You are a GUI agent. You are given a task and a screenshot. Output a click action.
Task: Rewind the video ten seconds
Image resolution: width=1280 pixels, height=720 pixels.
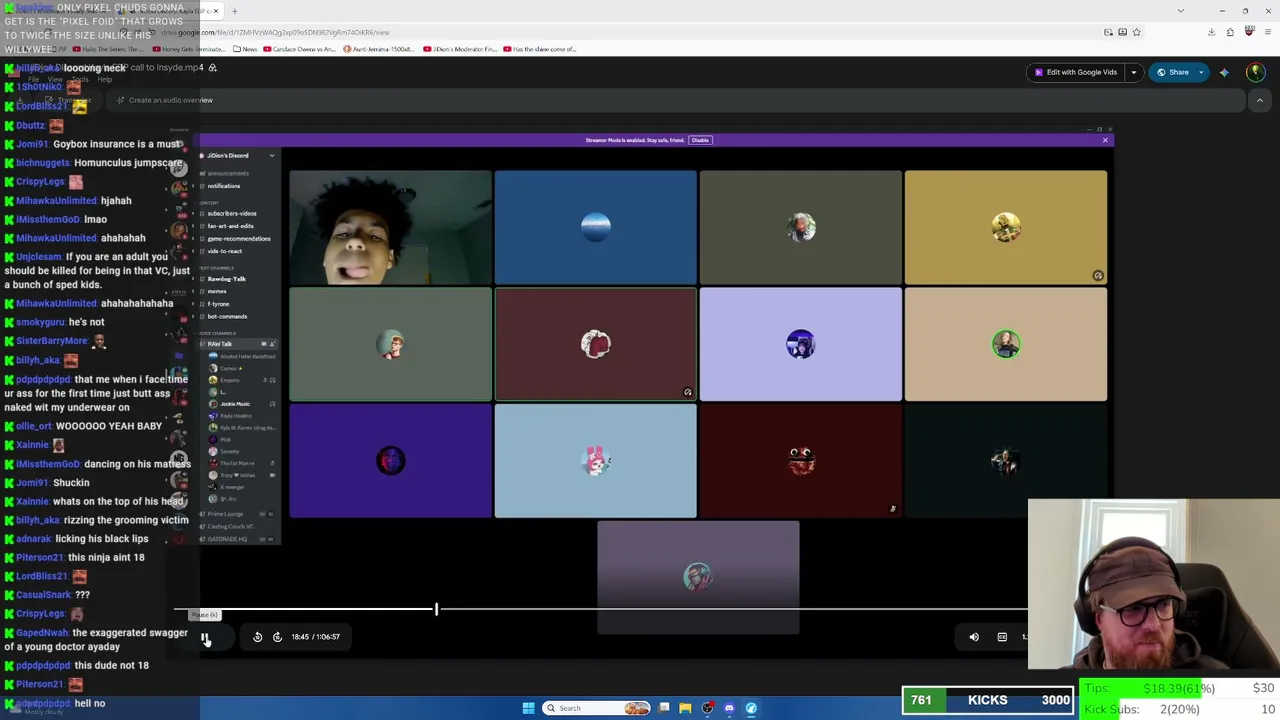257,637
